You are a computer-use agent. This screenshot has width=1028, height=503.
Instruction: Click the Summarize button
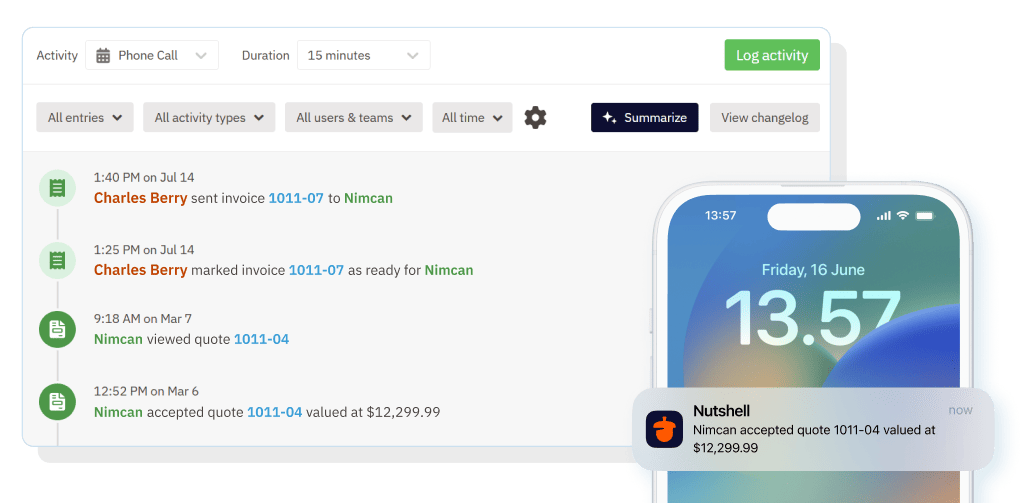coord(644,118)
